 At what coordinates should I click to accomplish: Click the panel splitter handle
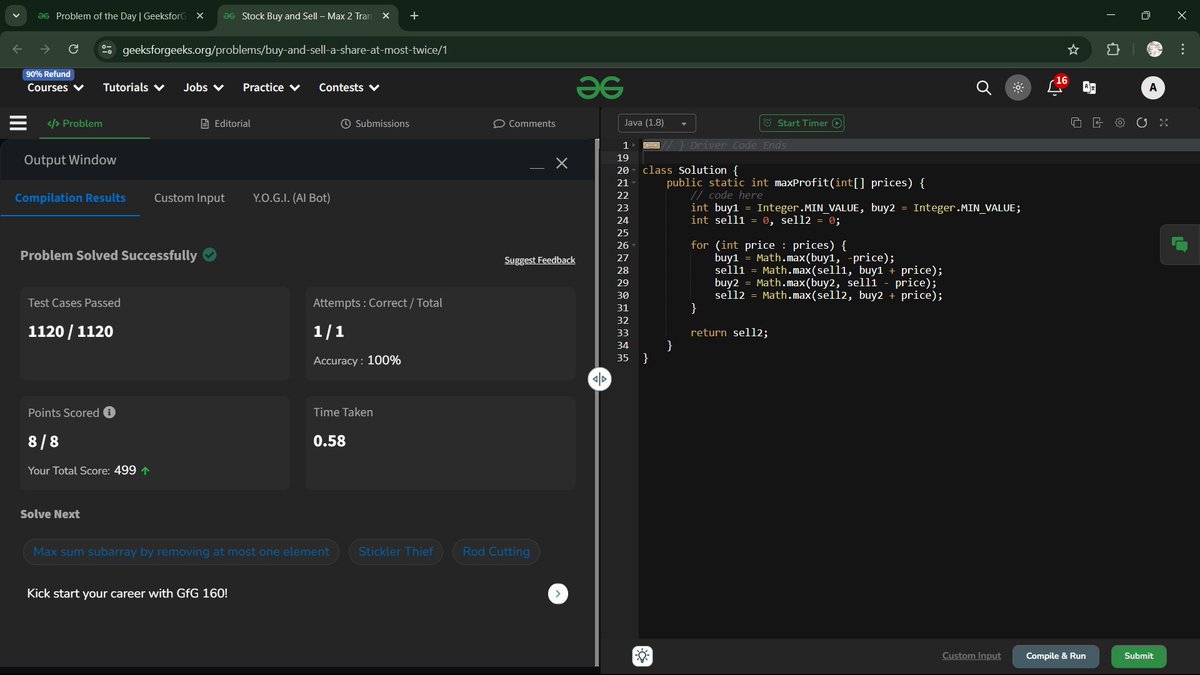point(599,379)
